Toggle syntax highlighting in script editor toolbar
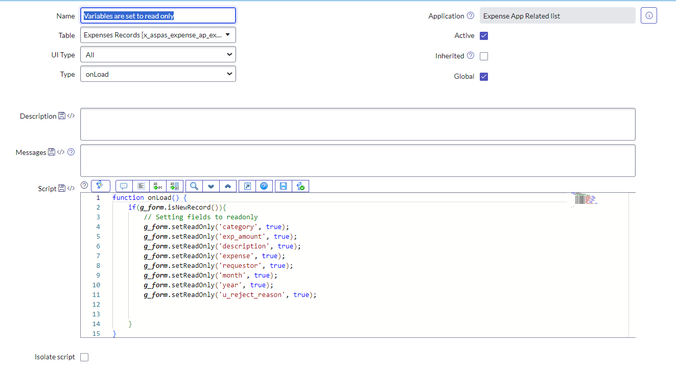Screen dimensions: 676x365 tap(100, 186)
